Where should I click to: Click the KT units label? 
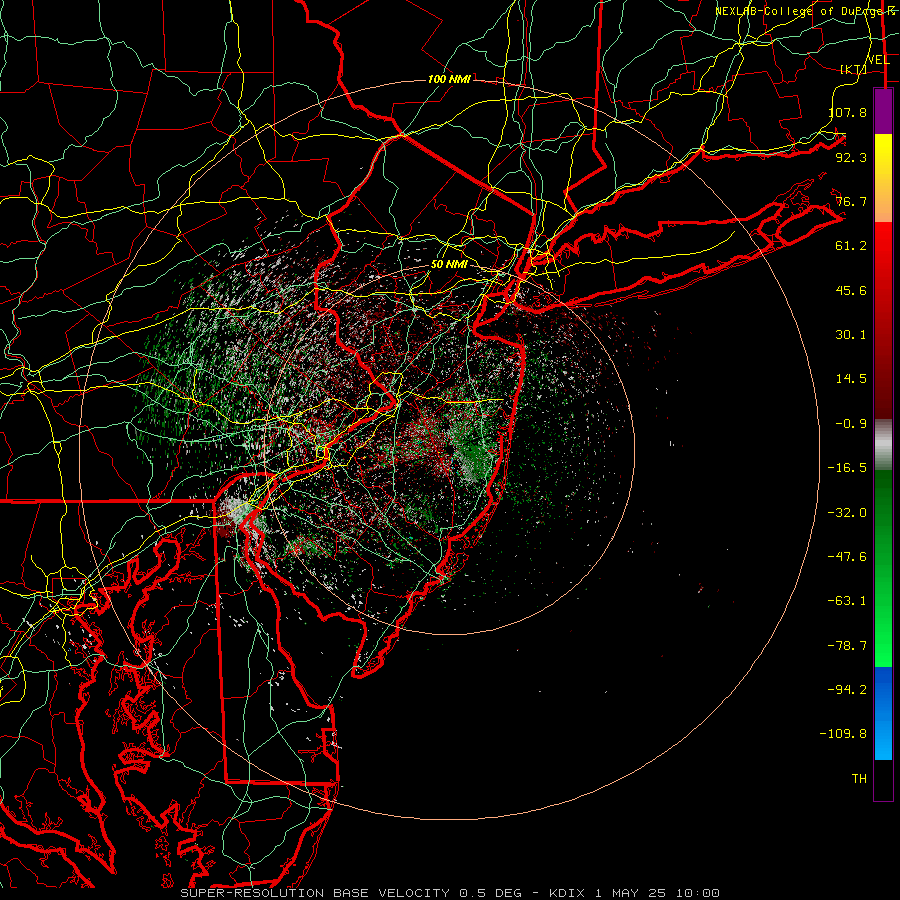[x=854, y=69]
